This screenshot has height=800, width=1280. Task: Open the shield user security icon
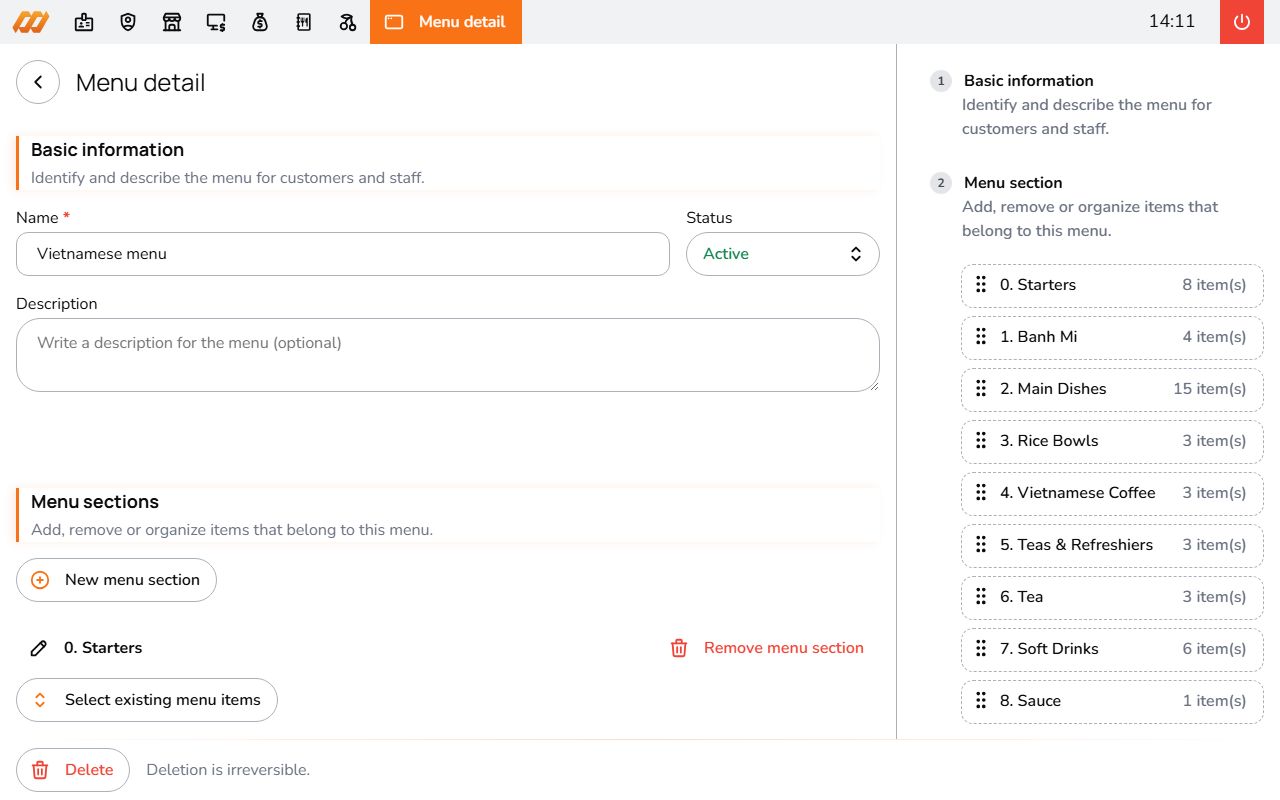(x=128, y=22)
